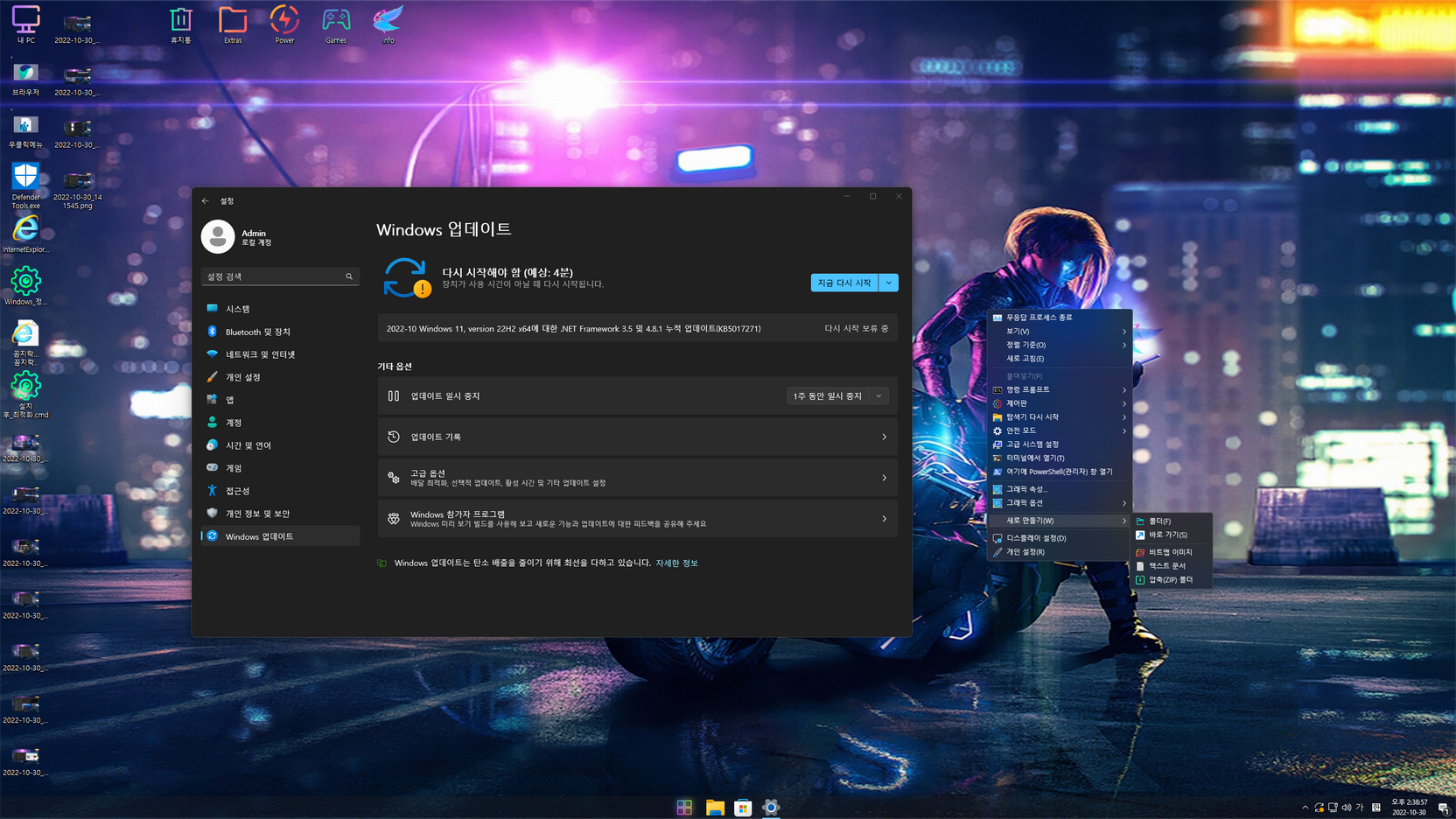The width and height of the screenshot is (1456, 819).
Task: Open 개인 설정 in the Settings sidebar
Action: [x=280, y=377]
